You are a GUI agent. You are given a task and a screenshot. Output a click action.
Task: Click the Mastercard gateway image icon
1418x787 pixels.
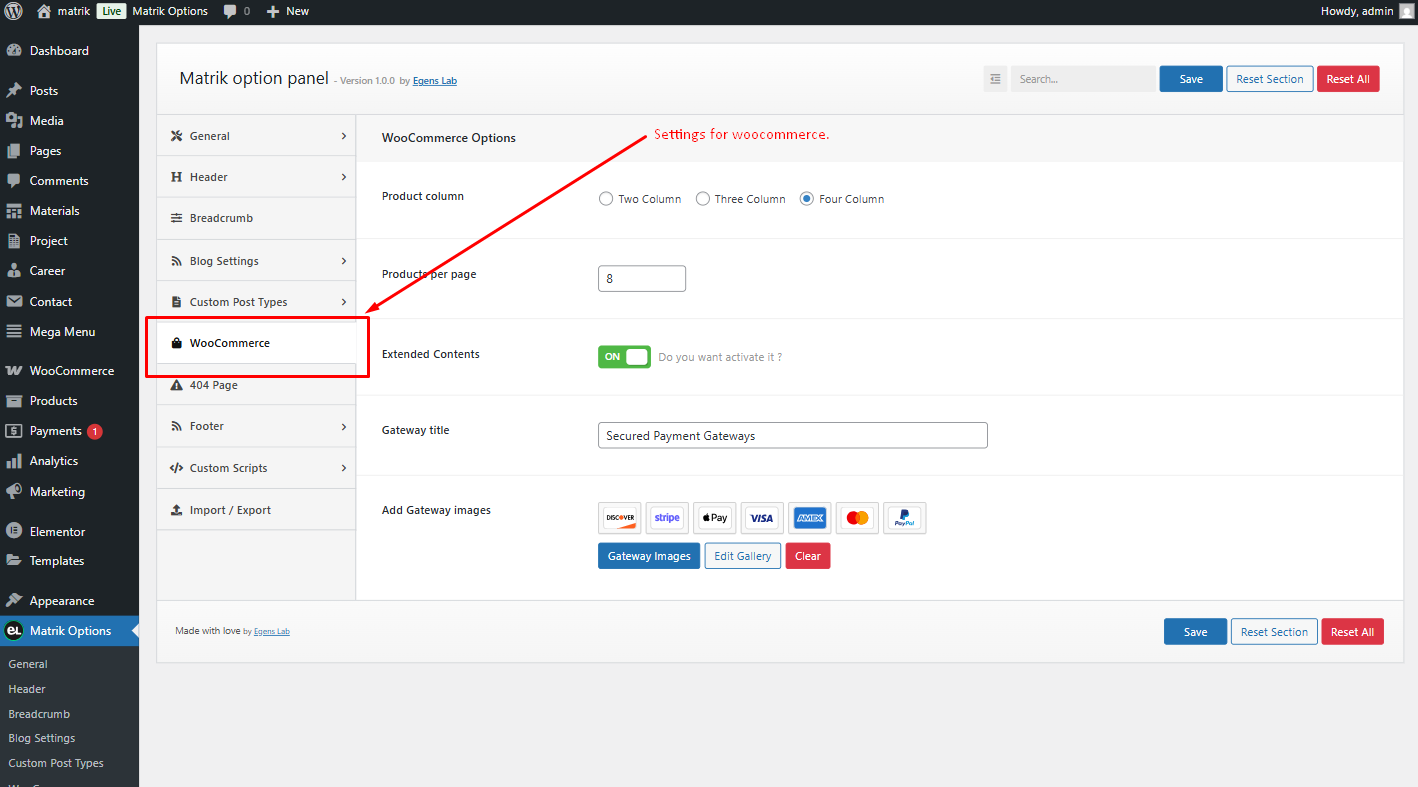coord(857,518)
